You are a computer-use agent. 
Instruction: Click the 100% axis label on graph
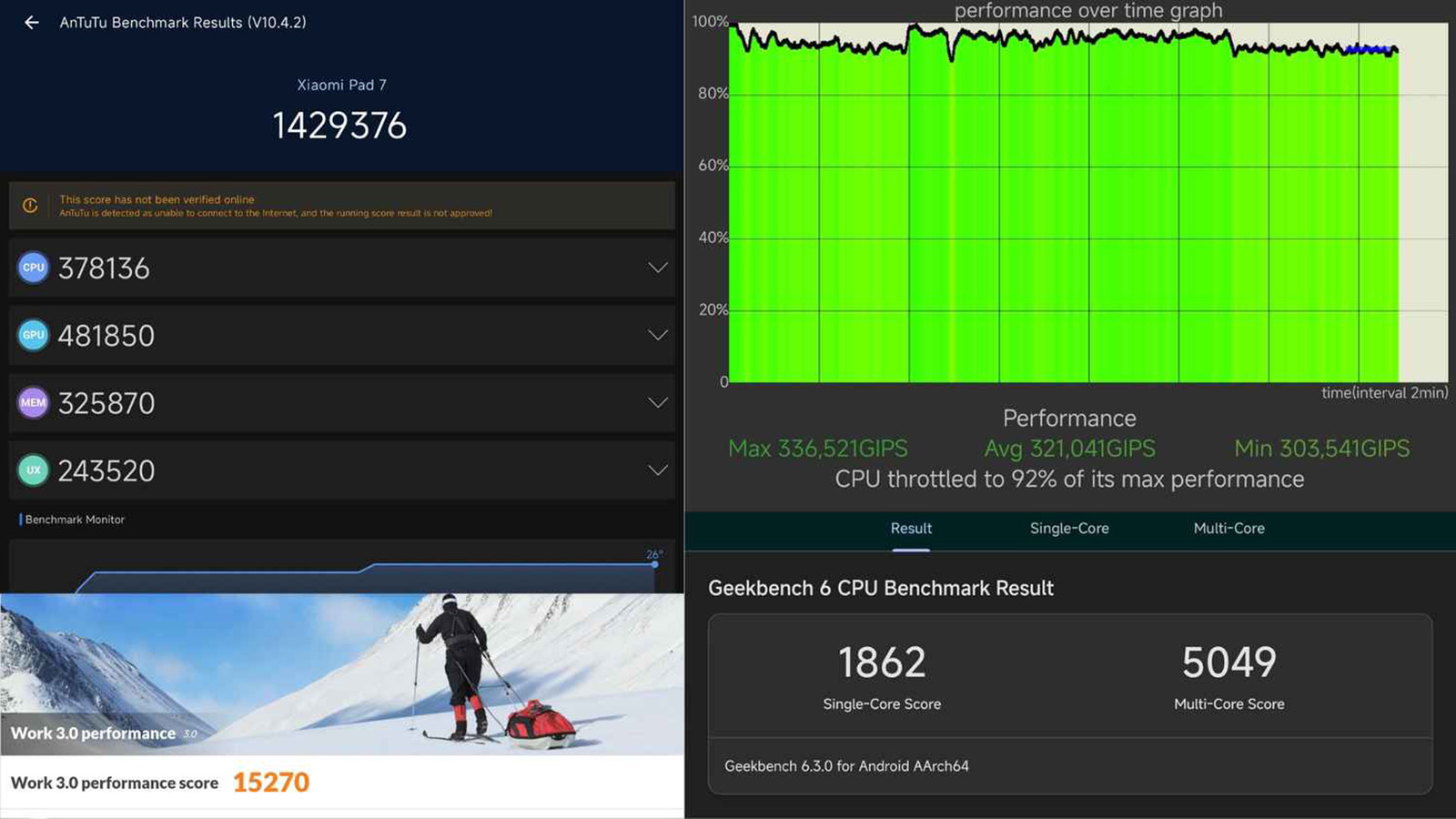(710, 21)
